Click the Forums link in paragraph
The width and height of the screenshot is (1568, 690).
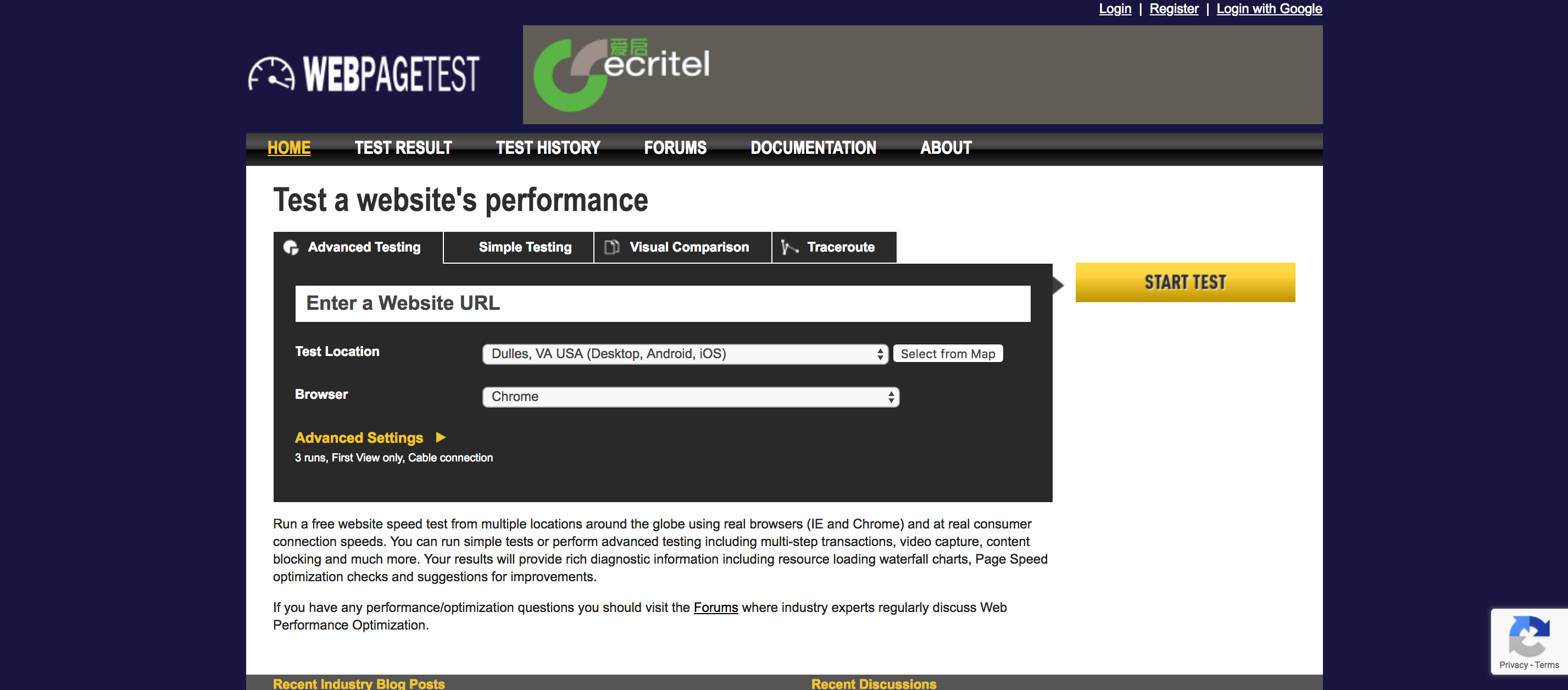pyautogui.click(x=715, y=607)
